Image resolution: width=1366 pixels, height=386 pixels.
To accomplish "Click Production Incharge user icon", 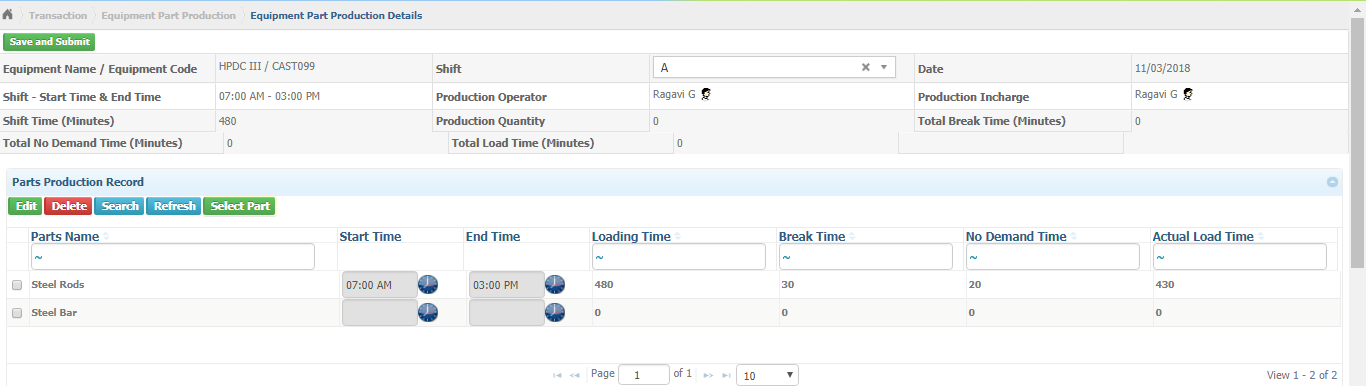I will click(1188, 94).
